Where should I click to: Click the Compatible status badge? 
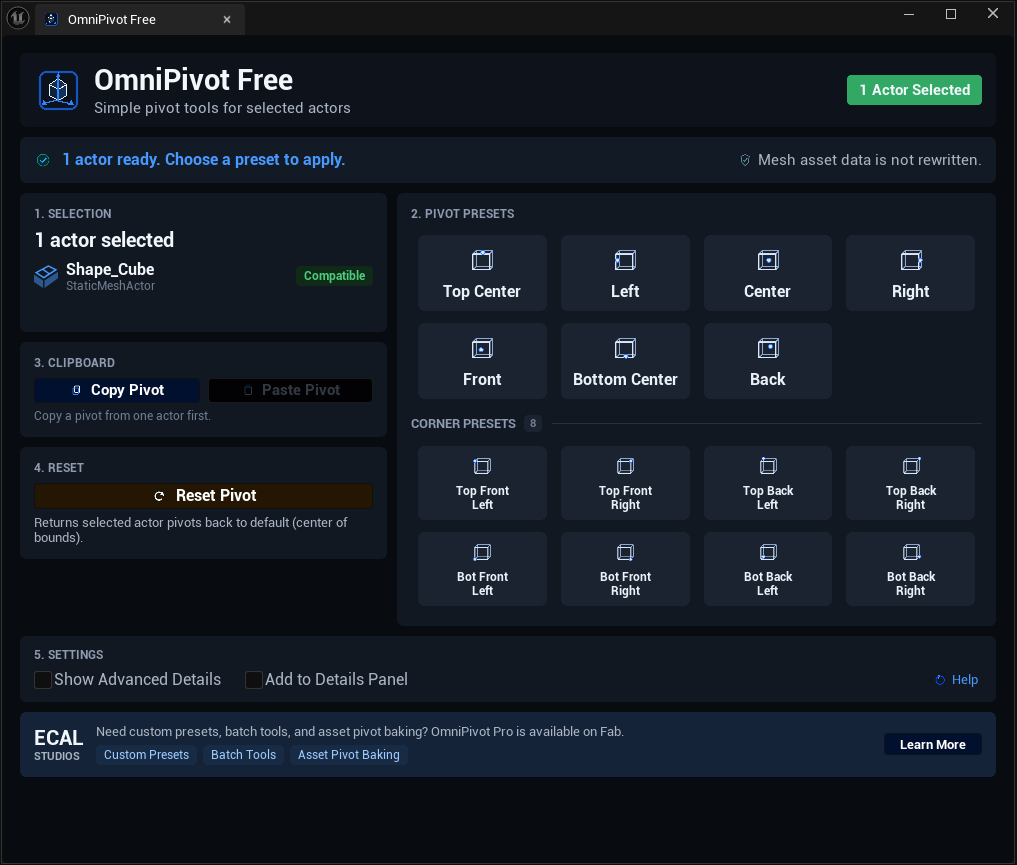[334, 276]
